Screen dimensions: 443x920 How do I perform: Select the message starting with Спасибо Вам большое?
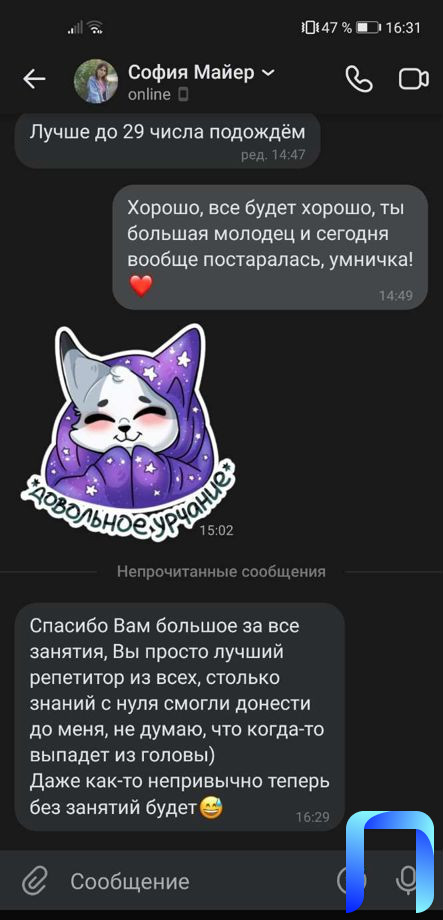click(180, 717)
